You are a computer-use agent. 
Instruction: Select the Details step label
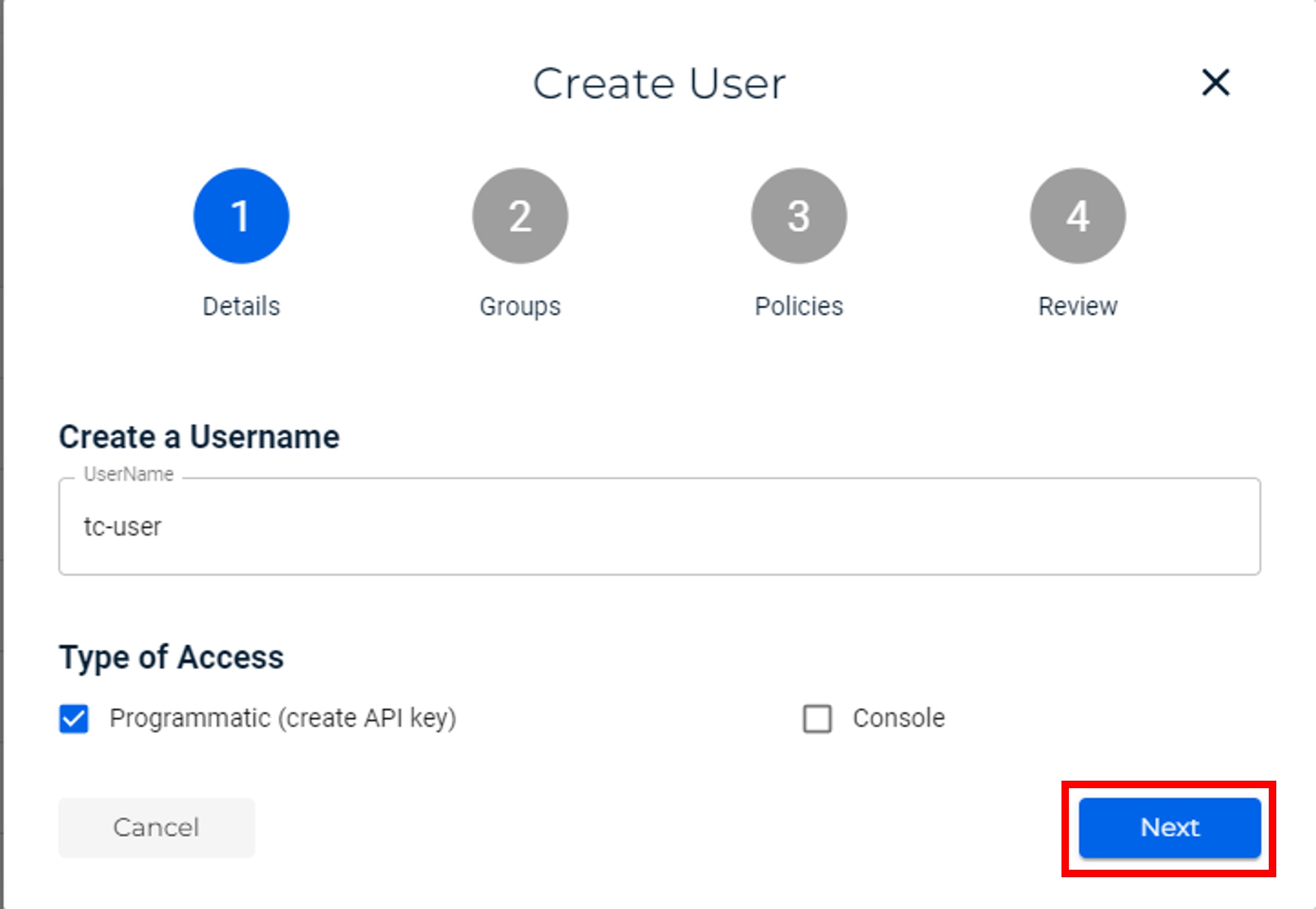(x=241, y=306)
